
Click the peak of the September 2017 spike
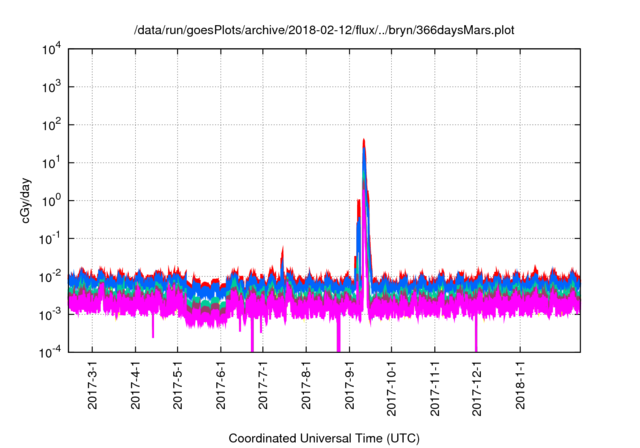[364, 141]
